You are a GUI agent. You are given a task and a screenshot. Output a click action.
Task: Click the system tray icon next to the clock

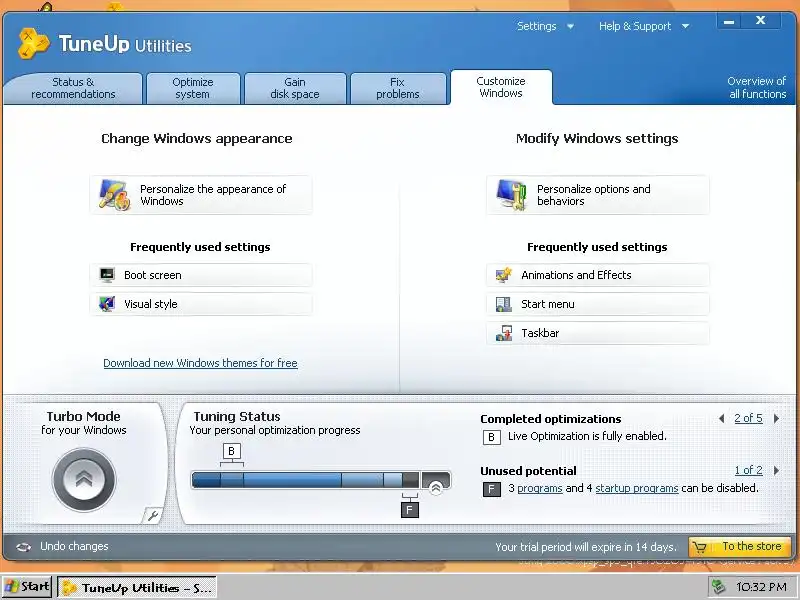(x=719, y=587)
